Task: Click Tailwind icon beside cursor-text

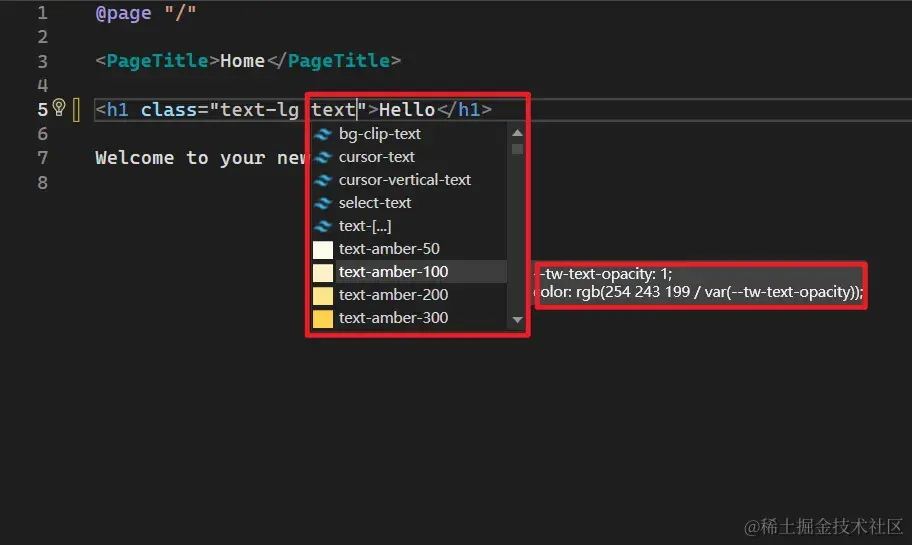Action: pyautogui.click(x=323, y=157)
